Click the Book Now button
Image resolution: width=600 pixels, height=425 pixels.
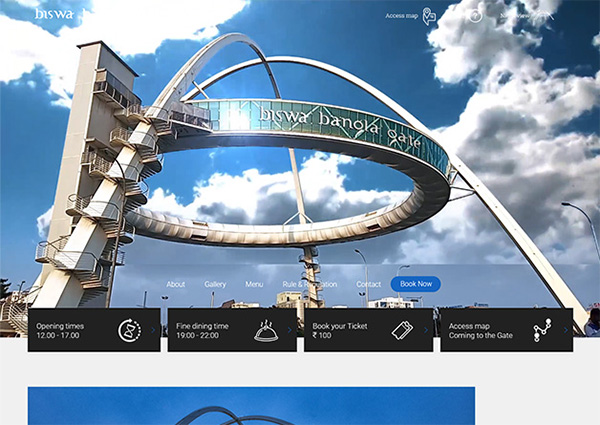tap(416, 284)
